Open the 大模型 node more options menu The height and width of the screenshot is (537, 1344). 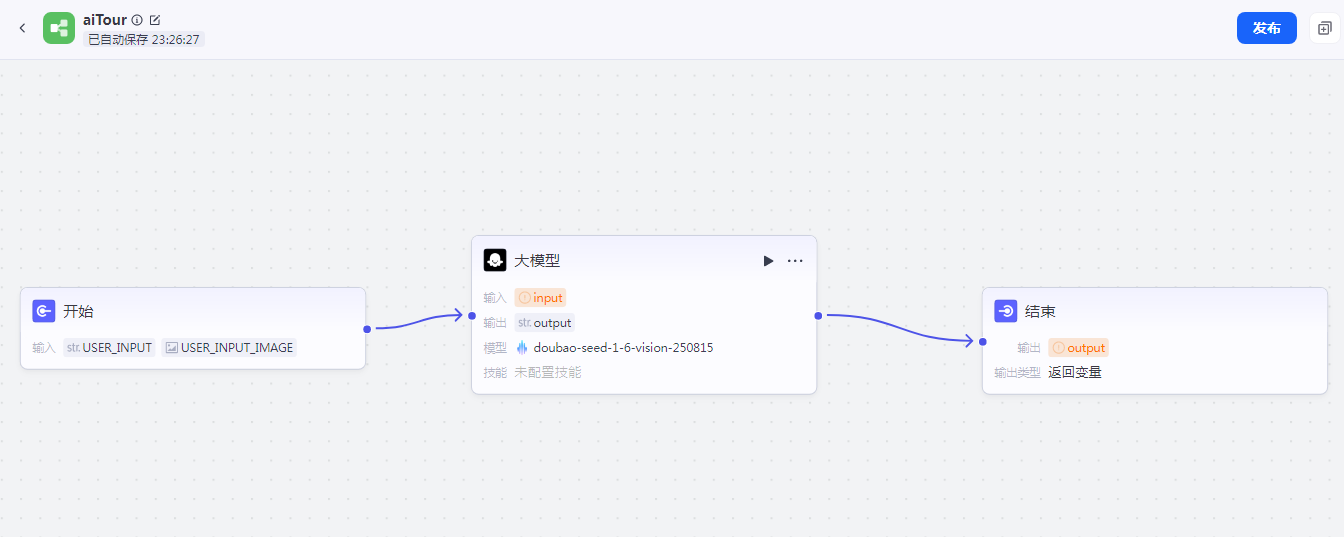[x=795, y=261]
